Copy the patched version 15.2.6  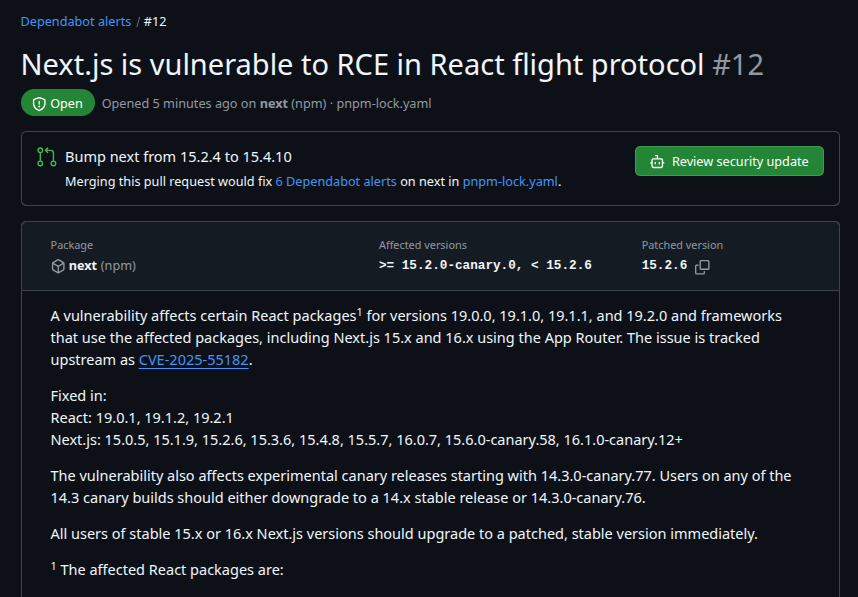point(702,266)
